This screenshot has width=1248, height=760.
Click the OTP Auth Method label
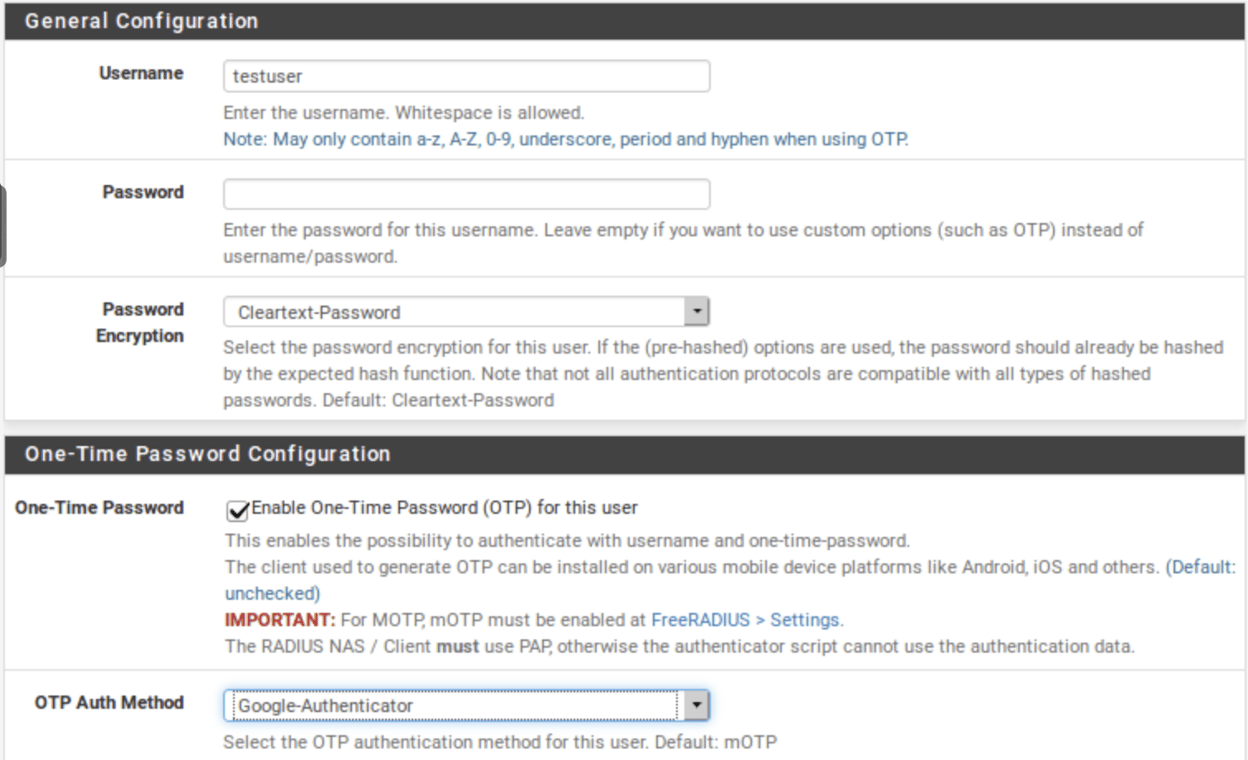(x=109, y=703)
